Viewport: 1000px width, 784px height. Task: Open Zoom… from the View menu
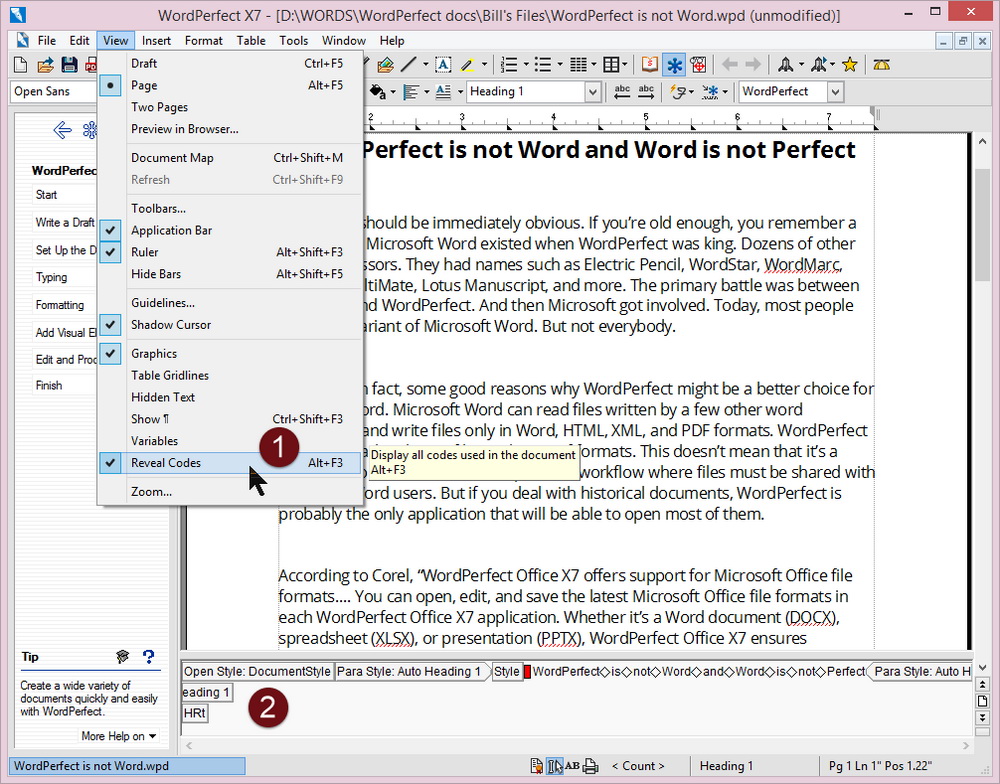tap(230, 491)
